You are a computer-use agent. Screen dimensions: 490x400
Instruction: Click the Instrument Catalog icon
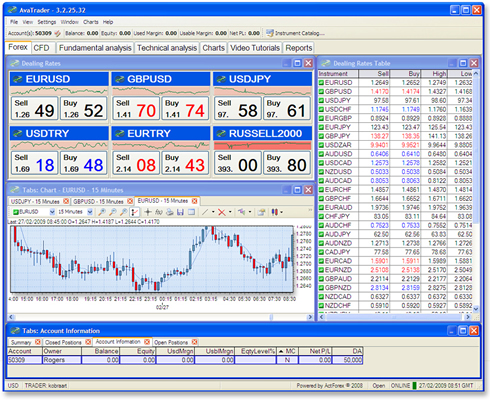pyautogui.click(x=269, y=33)
